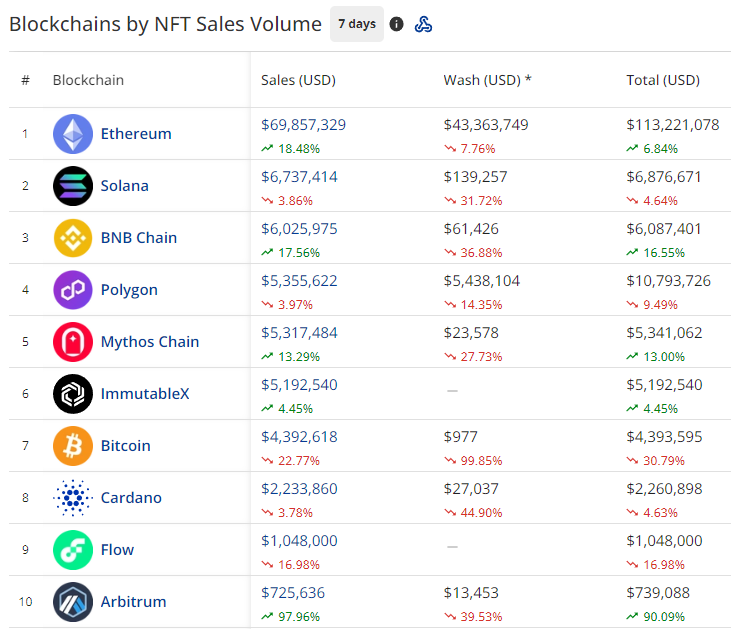
Task: Click Arbitrum sales change 97.96%
Action: pyautogui.click(x=299, y=617)
